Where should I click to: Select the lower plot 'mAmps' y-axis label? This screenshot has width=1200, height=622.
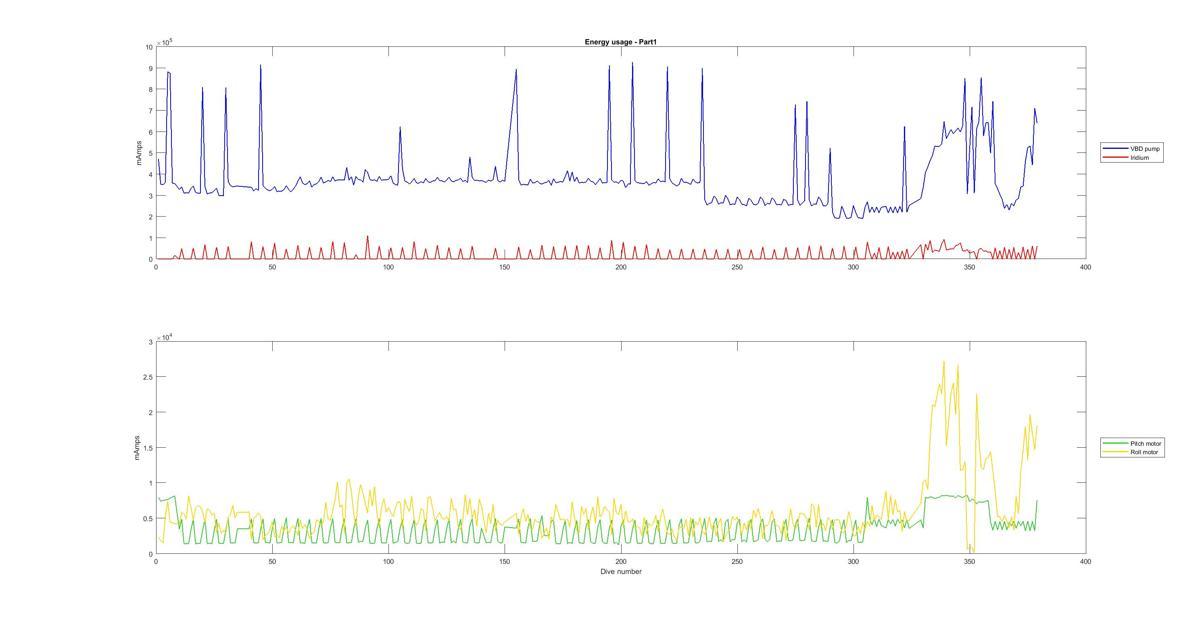[138, 447]
